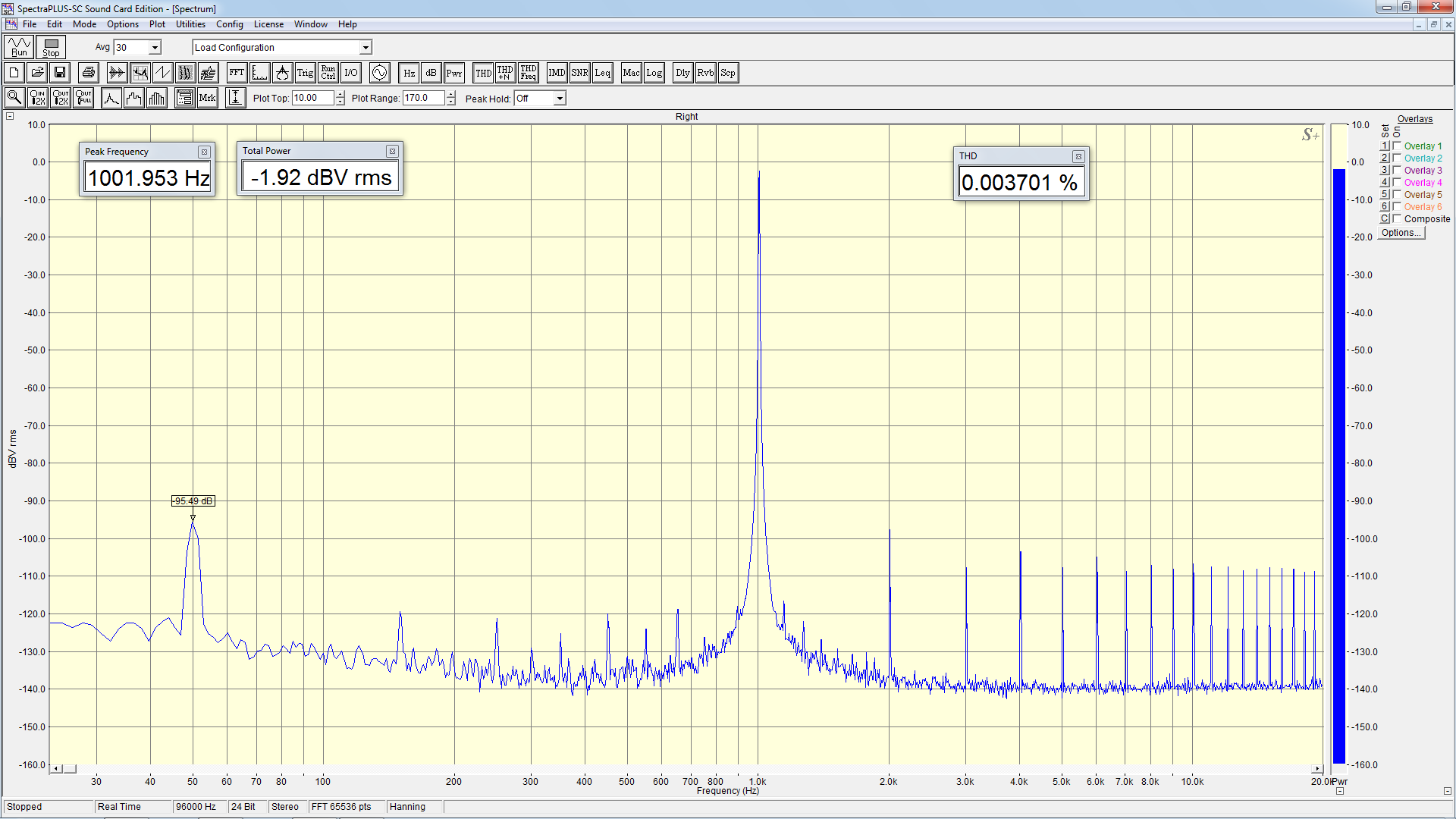1456x819 pixels.
Task: Select the Zoom magnifier tool
Action: [14, 98]
